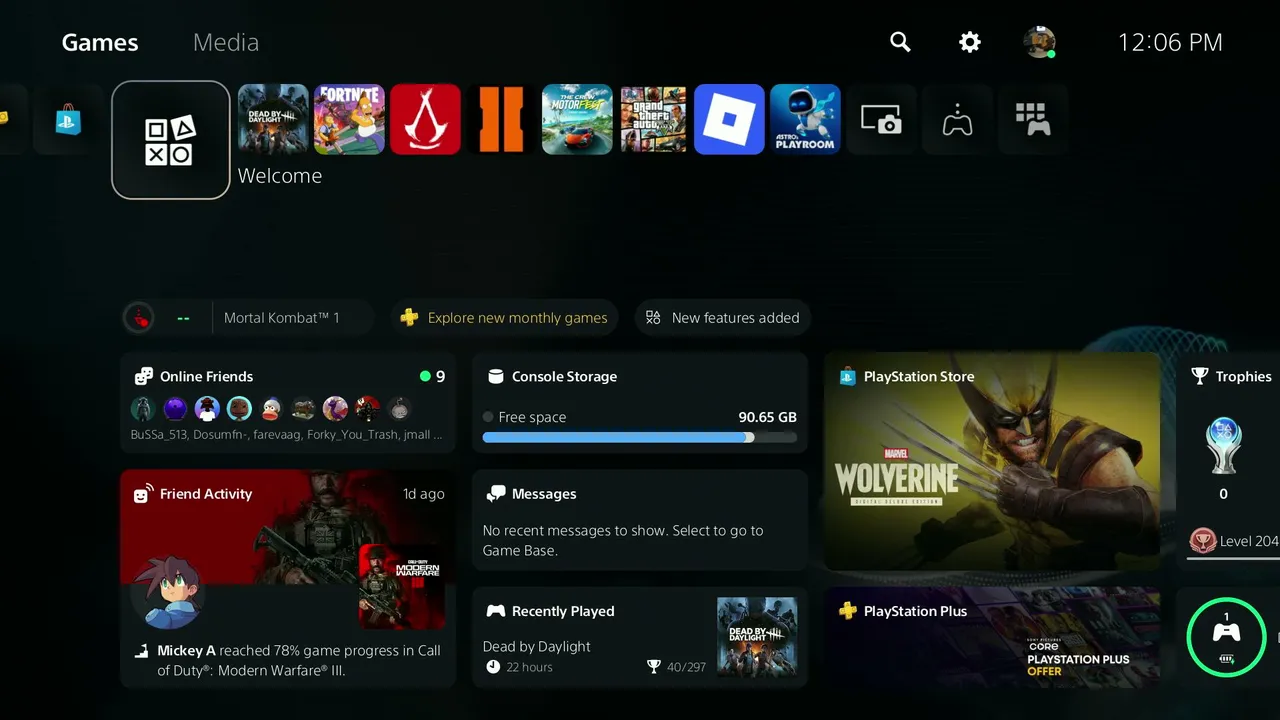
Task: Launch the Roblox game tile
Action: click(x=729, y=120)
